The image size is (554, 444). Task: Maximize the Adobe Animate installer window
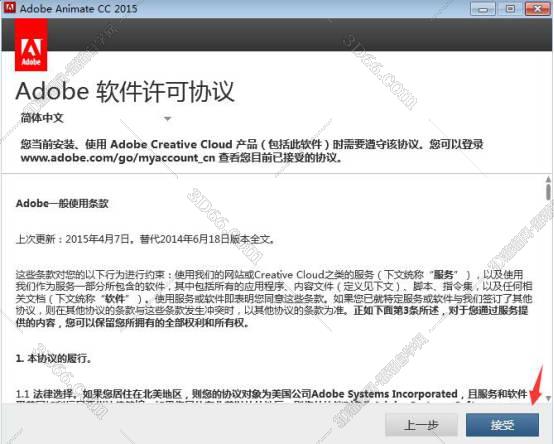510,8
